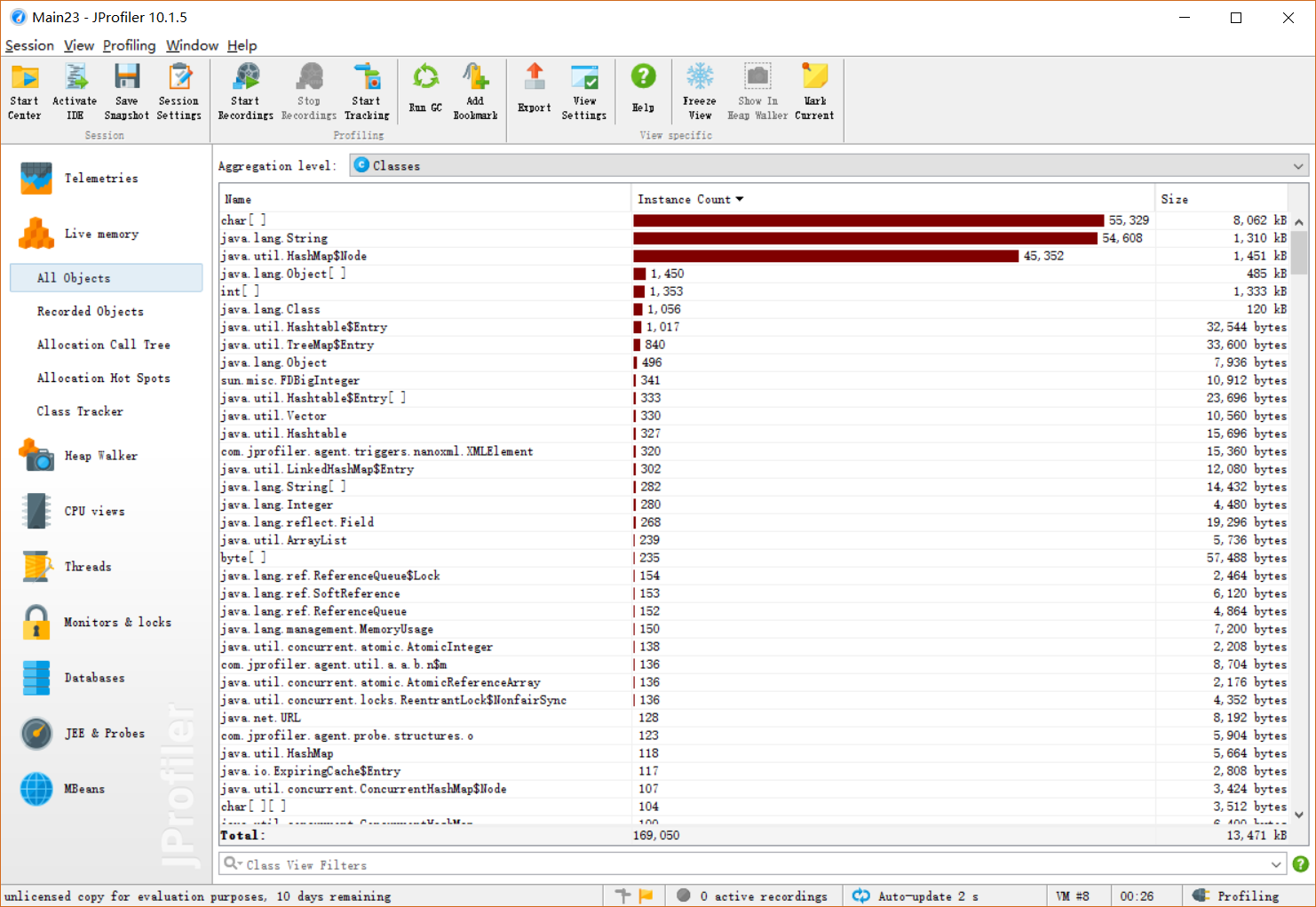Viewport: 1316px width, 907px height.
Task: Run garbage collection
Action: 425,89
